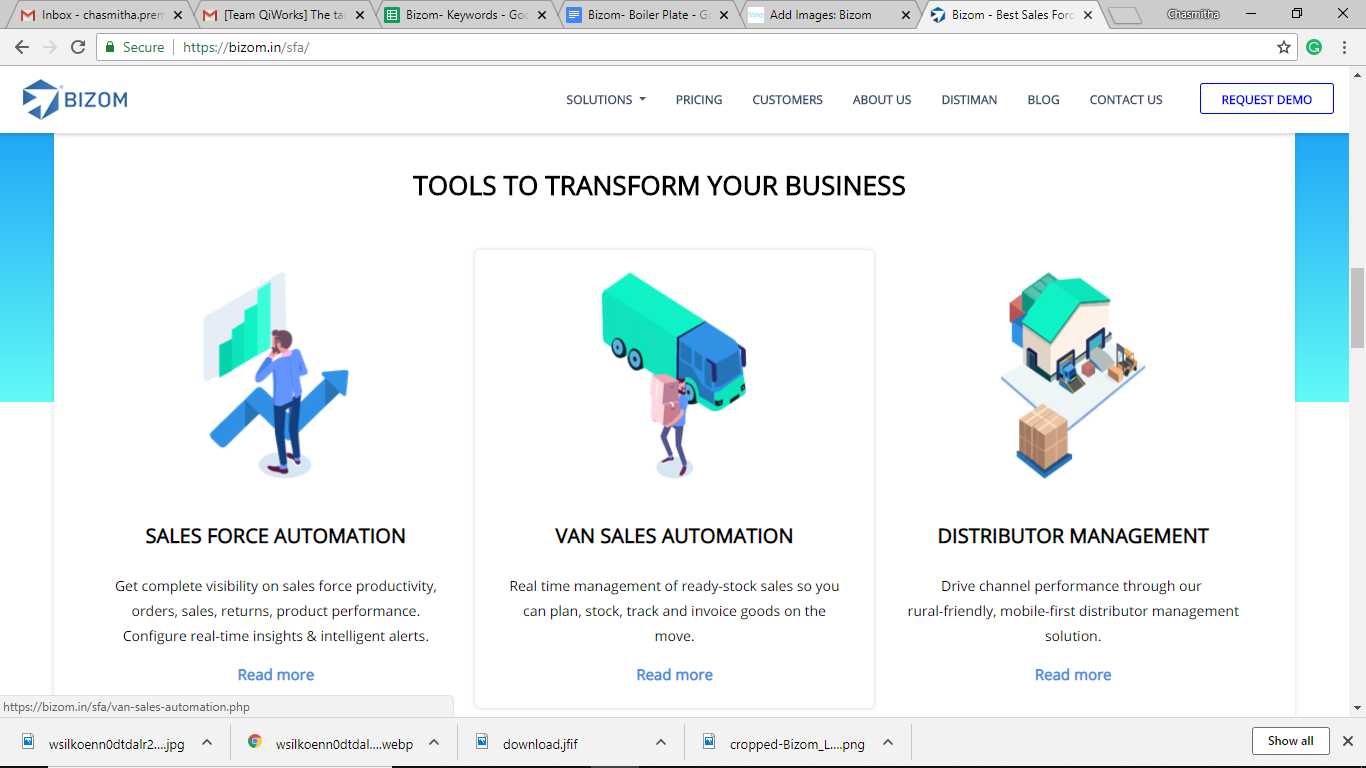Click the Van Sales Automation truck illustration
Viewport: 1366px width, 768px height.
click(x=674, y=375)
